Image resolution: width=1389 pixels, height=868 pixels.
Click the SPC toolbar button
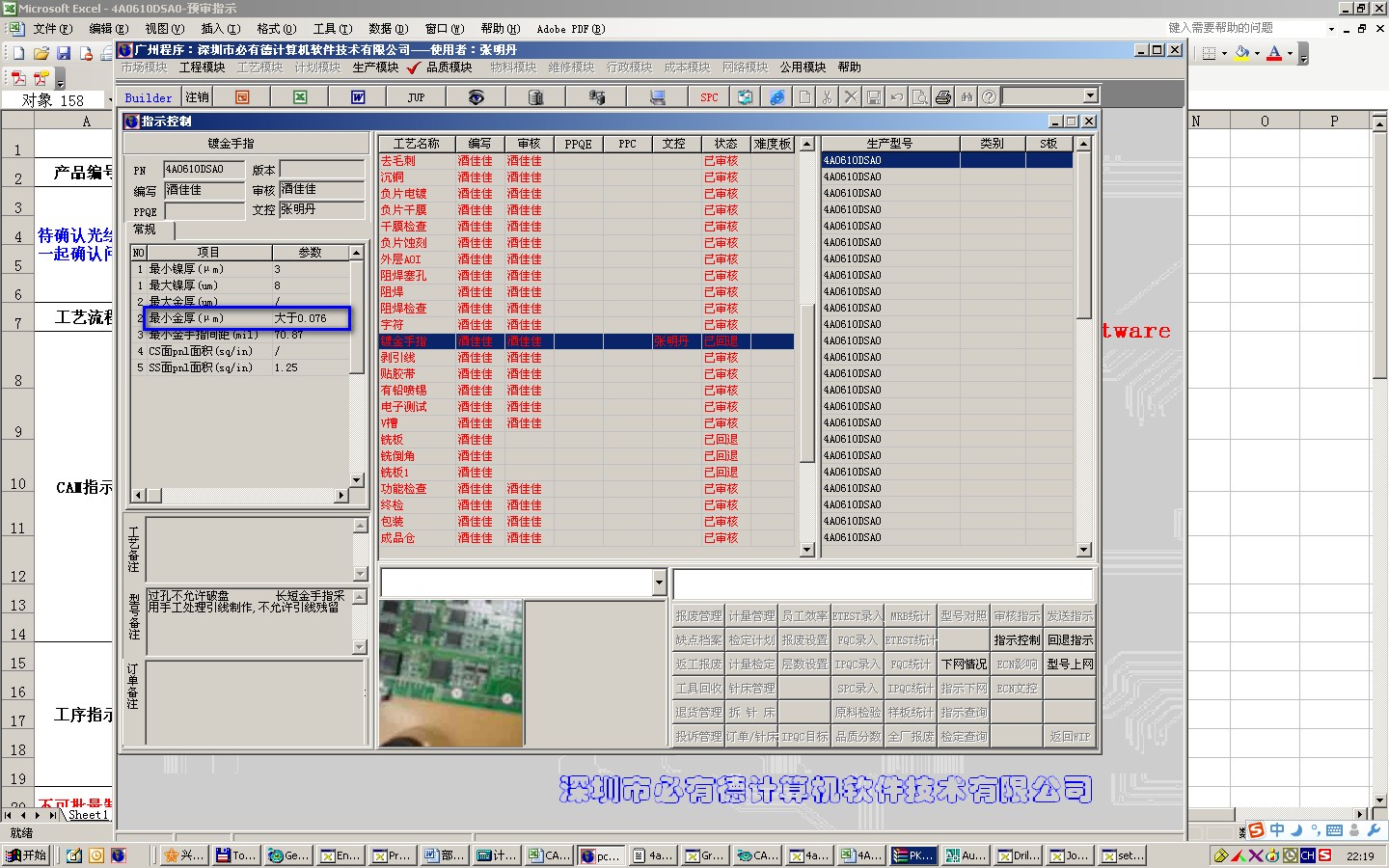tap(709, 97)
